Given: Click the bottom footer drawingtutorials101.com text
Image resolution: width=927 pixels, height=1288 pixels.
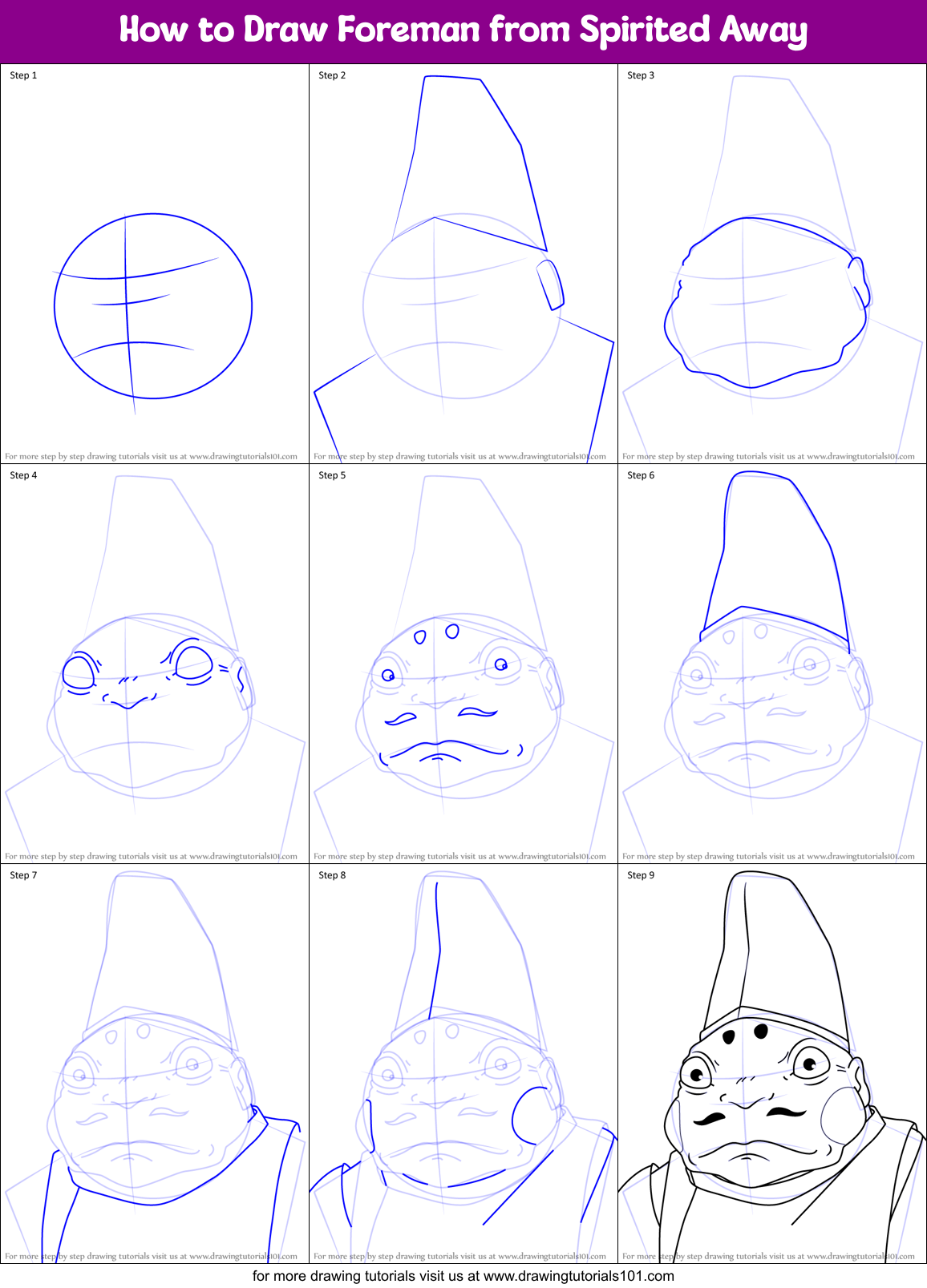Looking at the screenshot, I should pyautogui.click(x=463, y=1276).
